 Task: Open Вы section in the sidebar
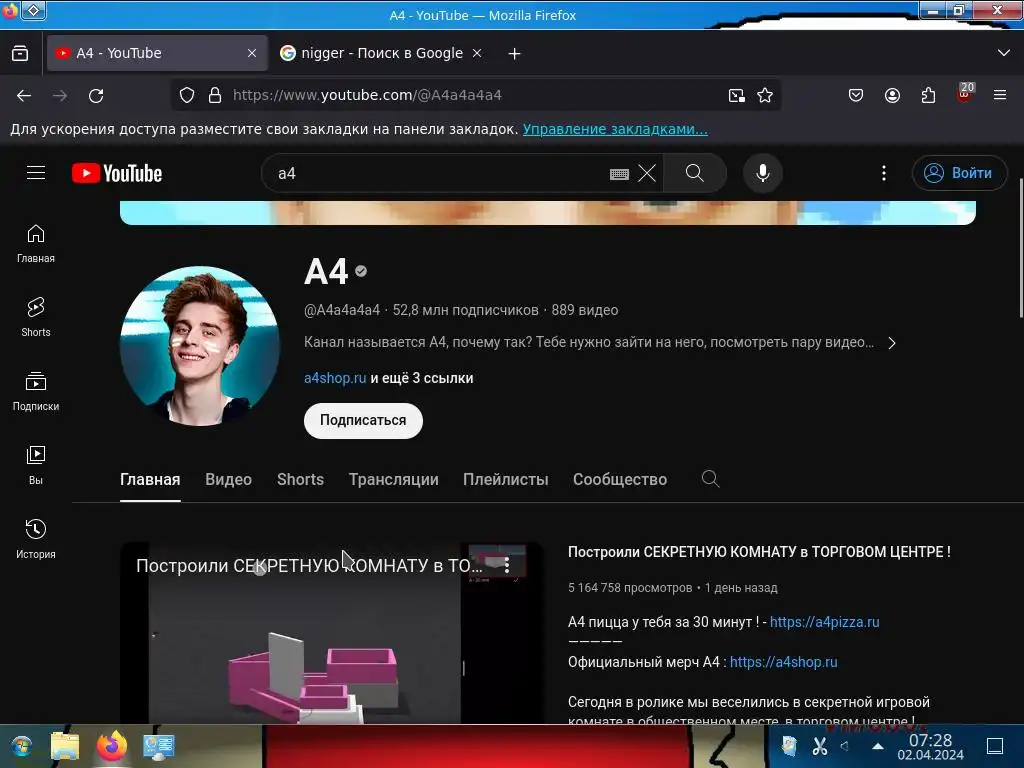coord(36,465)
